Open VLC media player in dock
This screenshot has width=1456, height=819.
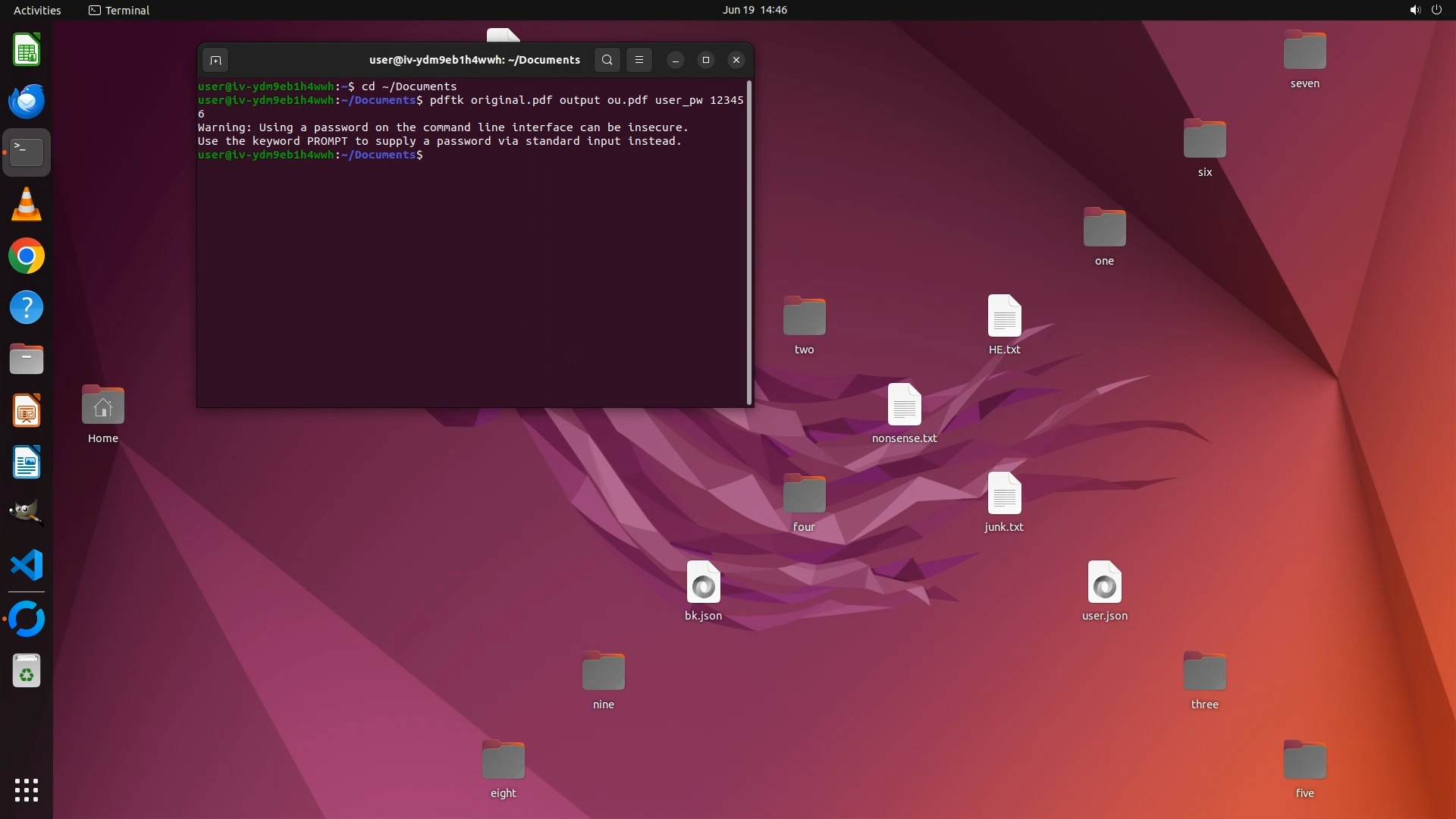tap(27, 205)
